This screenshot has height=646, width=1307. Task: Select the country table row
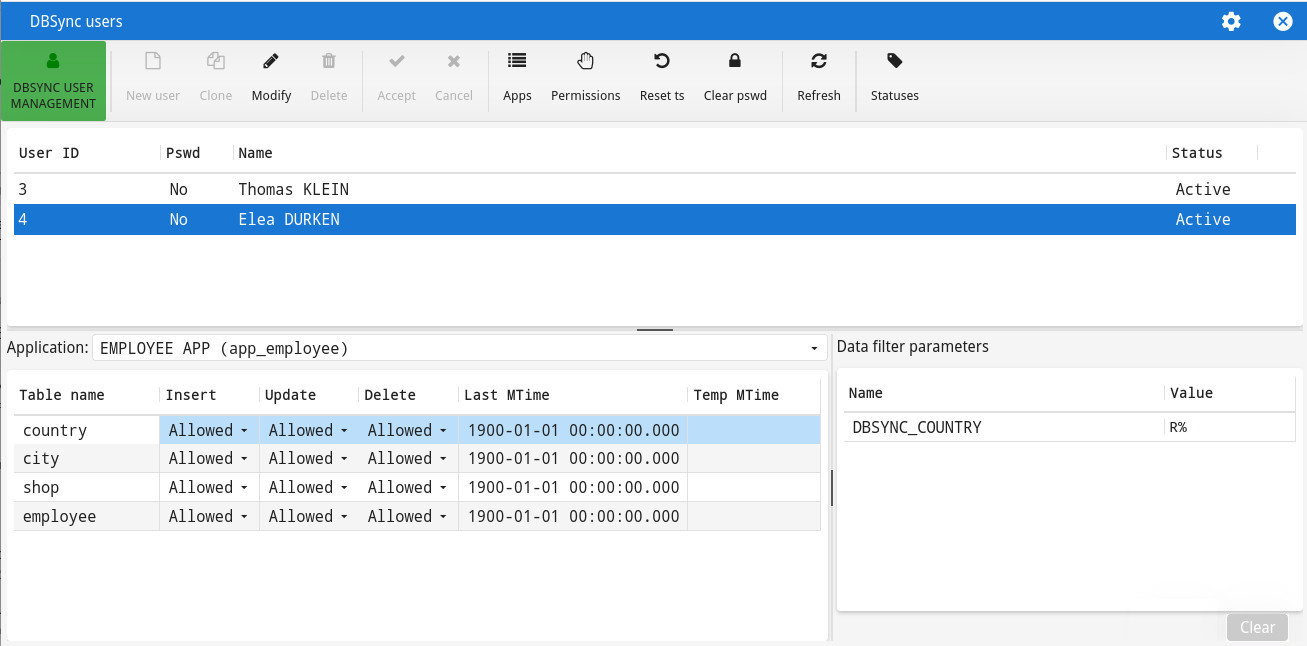point(417,430)
